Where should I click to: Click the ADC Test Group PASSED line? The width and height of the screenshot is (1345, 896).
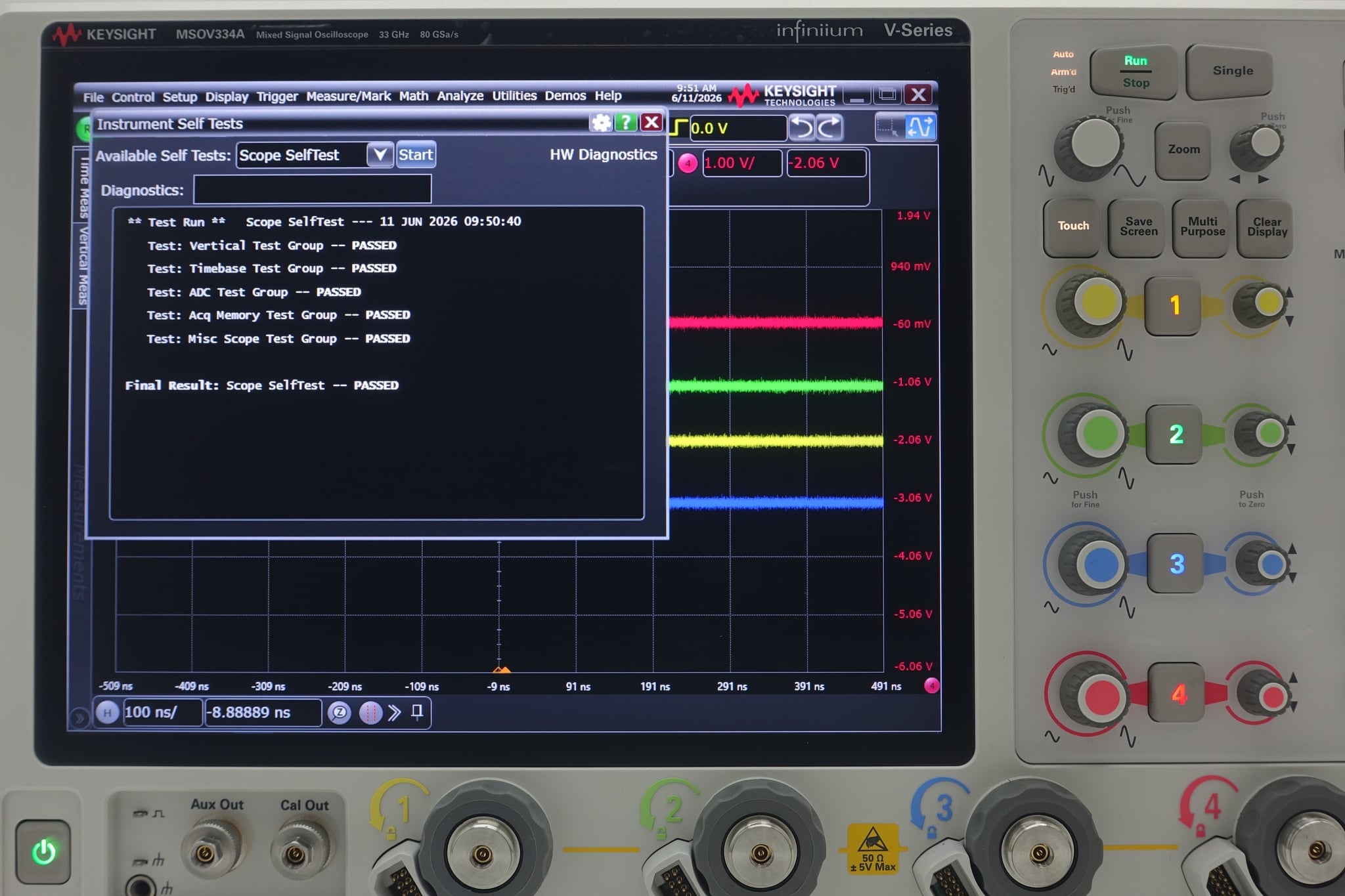click(254, 292)
